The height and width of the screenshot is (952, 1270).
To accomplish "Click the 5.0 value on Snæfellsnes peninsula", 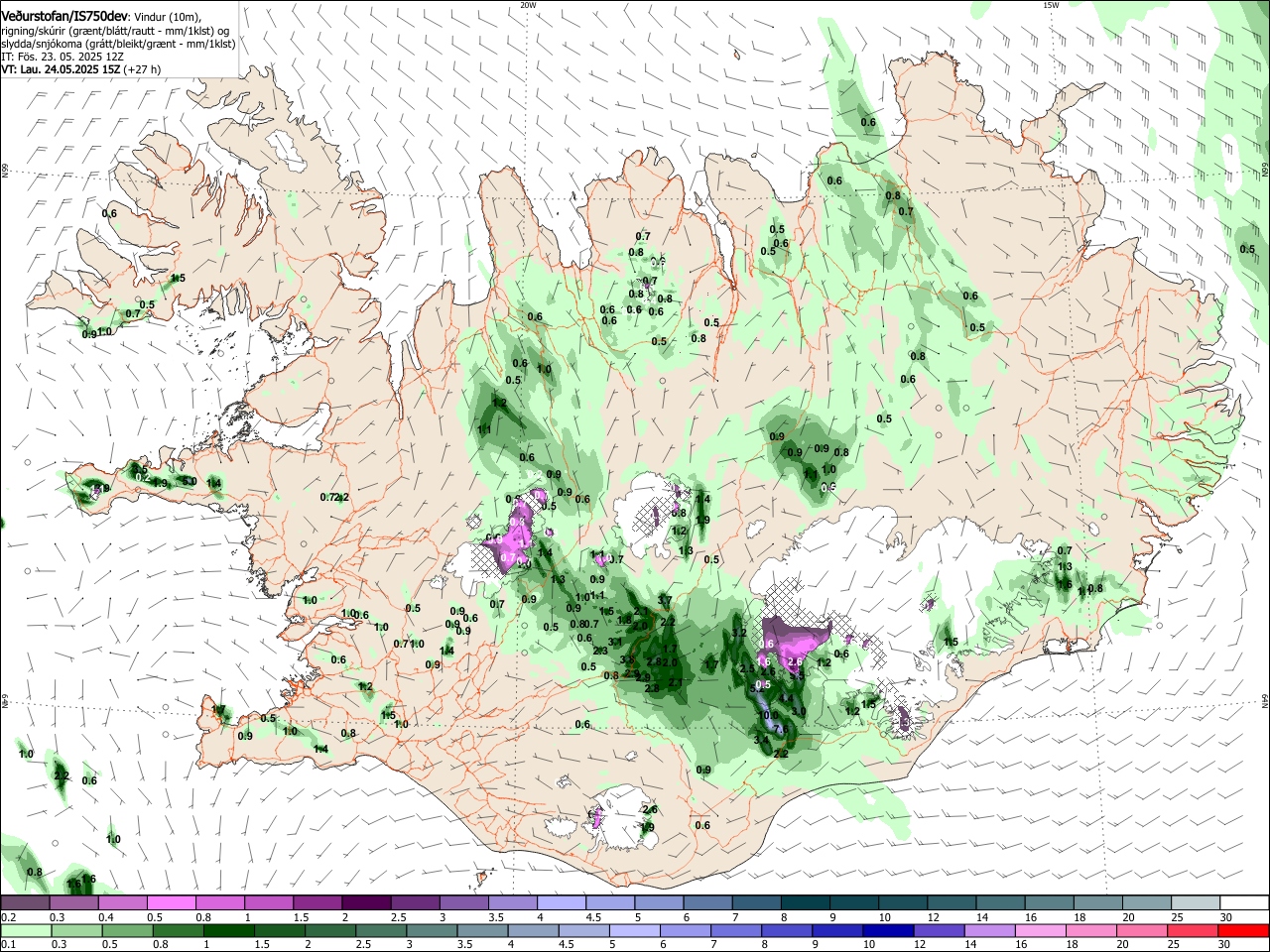I will point(190,481).
